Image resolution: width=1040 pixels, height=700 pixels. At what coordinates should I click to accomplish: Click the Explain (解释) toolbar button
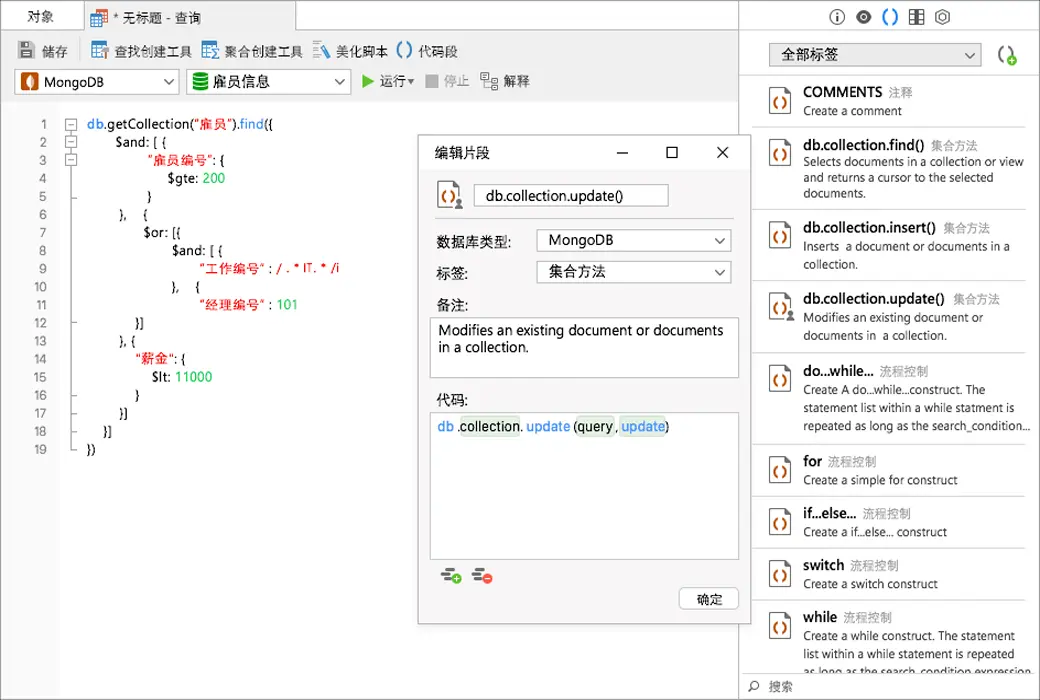click(x=505, y=82)
